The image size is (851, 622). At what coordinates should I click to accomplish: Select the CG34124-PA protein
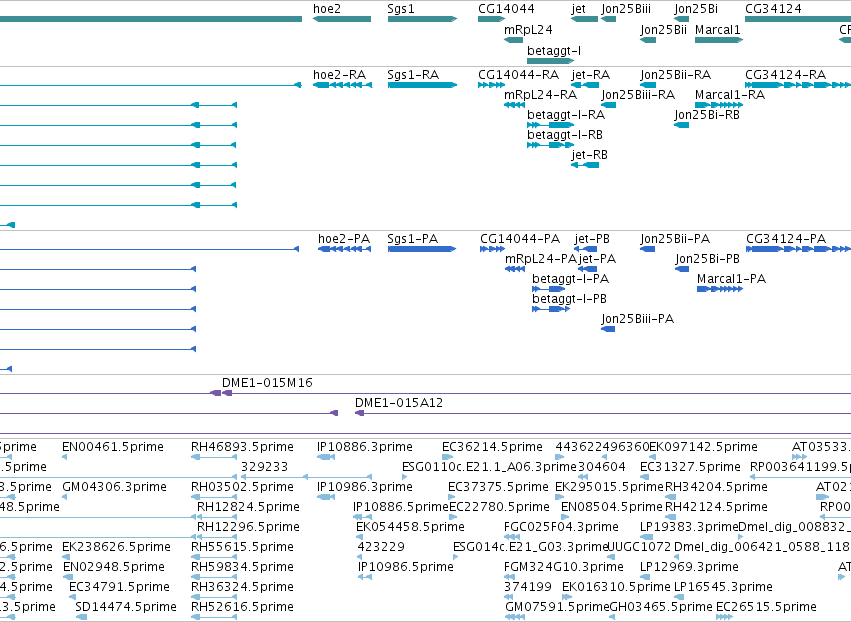coord(798,249)
